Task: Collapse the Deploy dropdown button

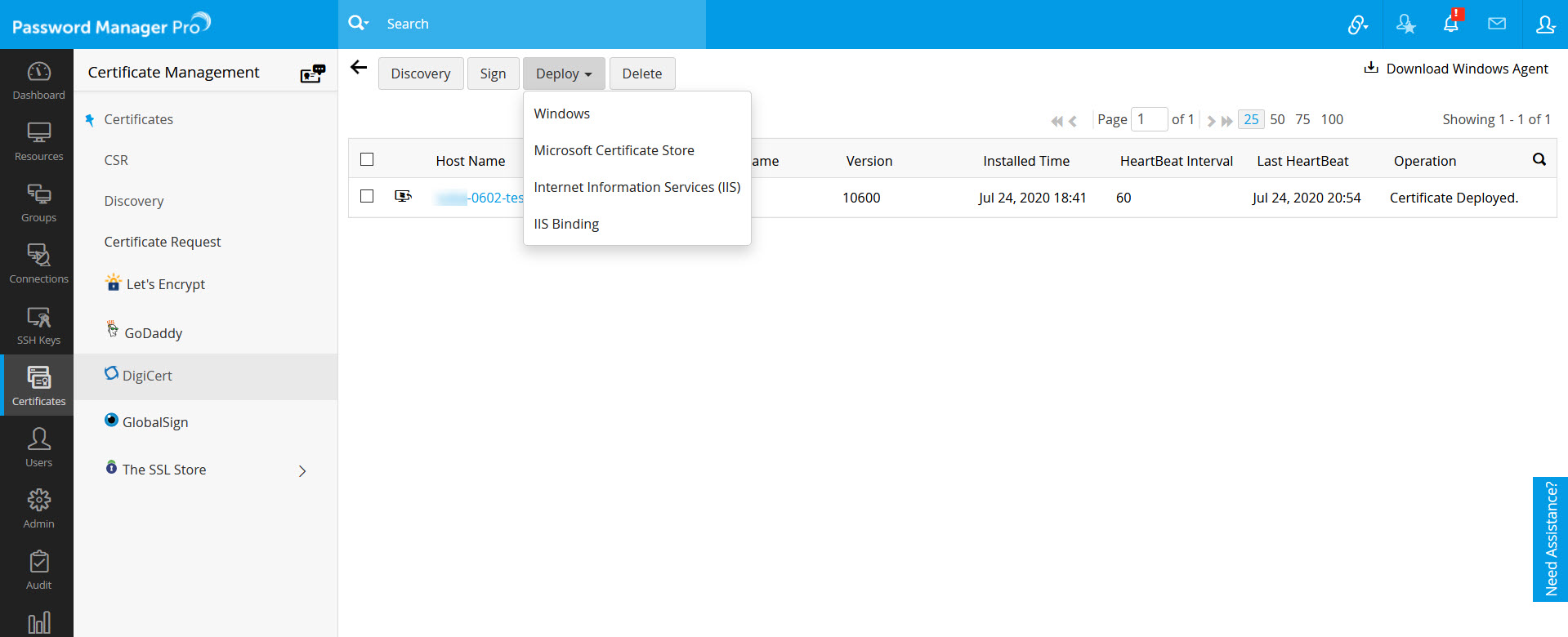Action: pyautogui.click(x=563, y=73)
